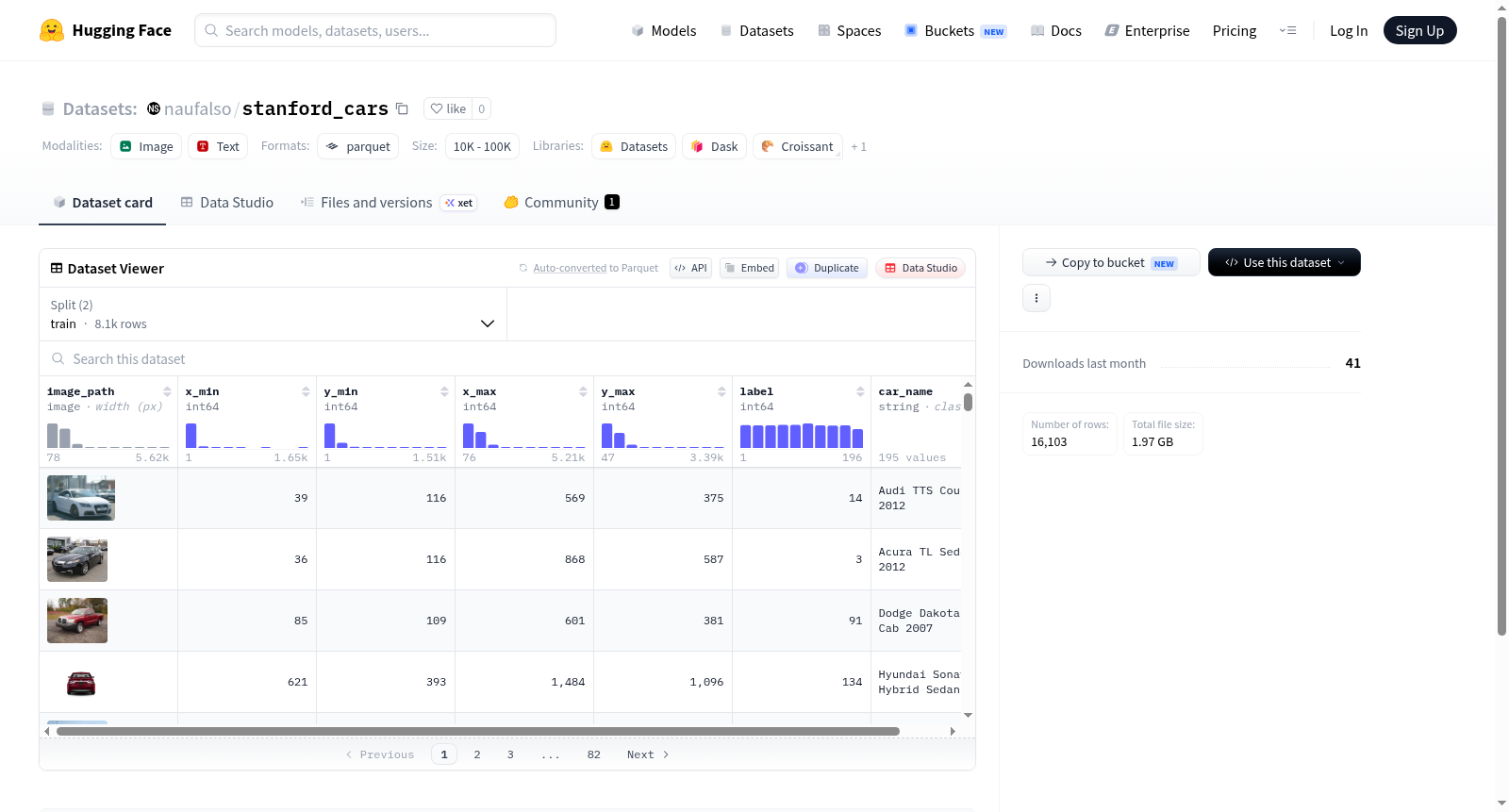This screenshot has height=812, width=1509.
Task: Go to page 82 of results
Action: pyautogui.click(x=593, y=754)
